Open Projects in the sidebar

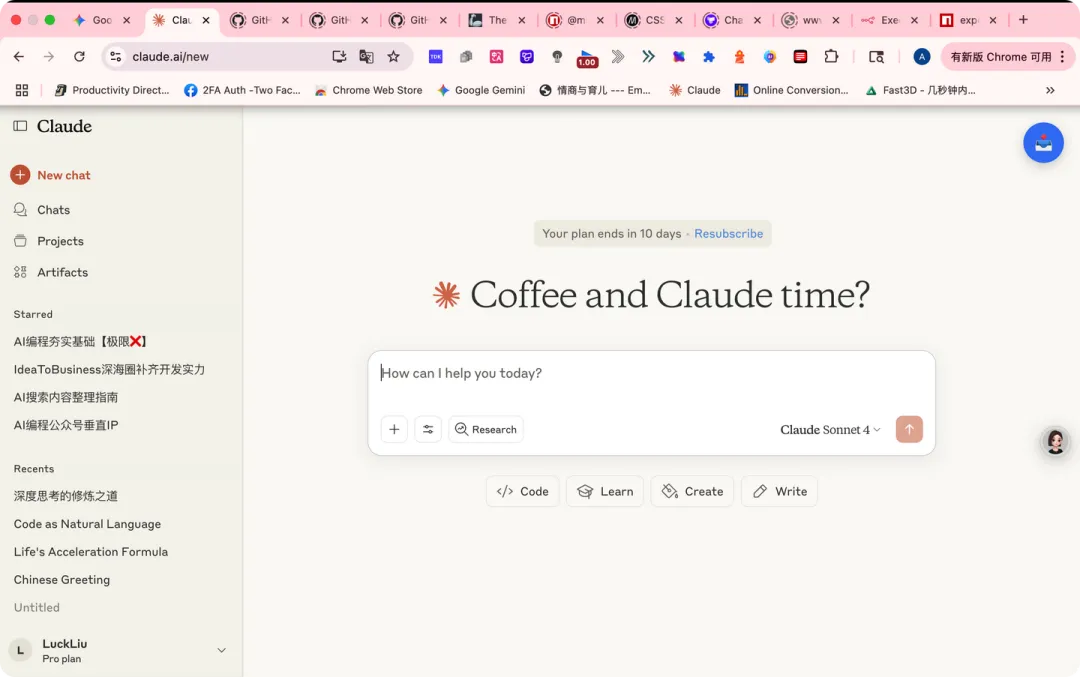60,241
